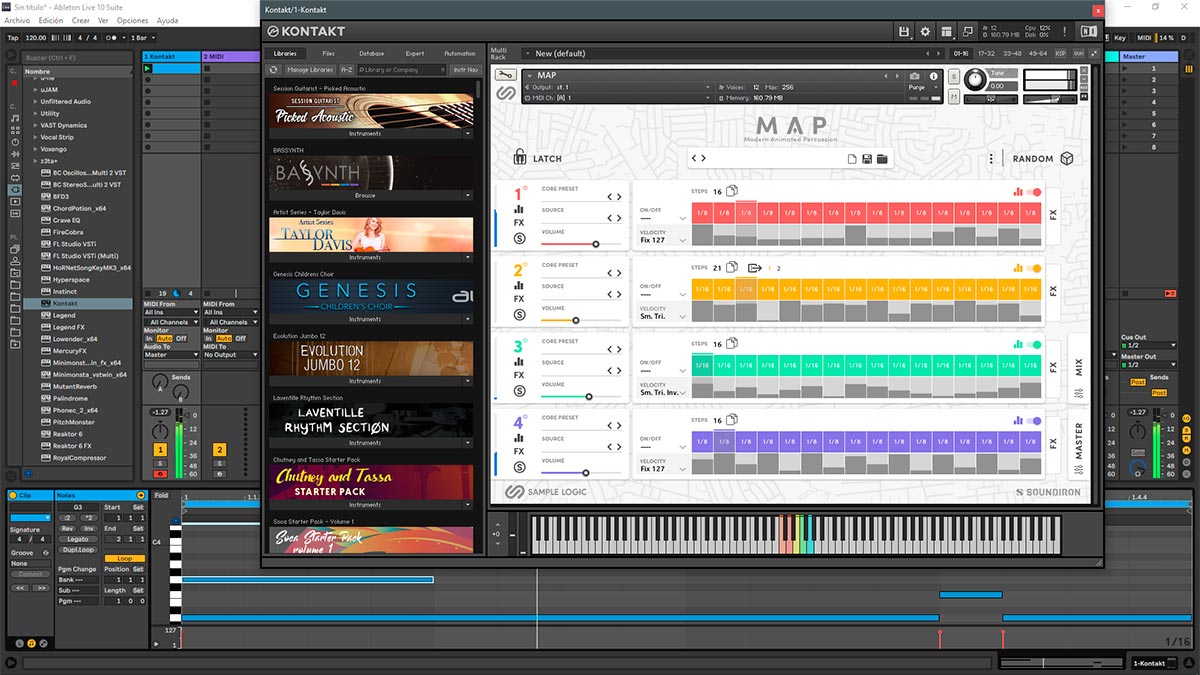Viewport: 1200px width, 675px height.
Task: Copy steps of sequencer lane 1
Action: pos(732,191)
